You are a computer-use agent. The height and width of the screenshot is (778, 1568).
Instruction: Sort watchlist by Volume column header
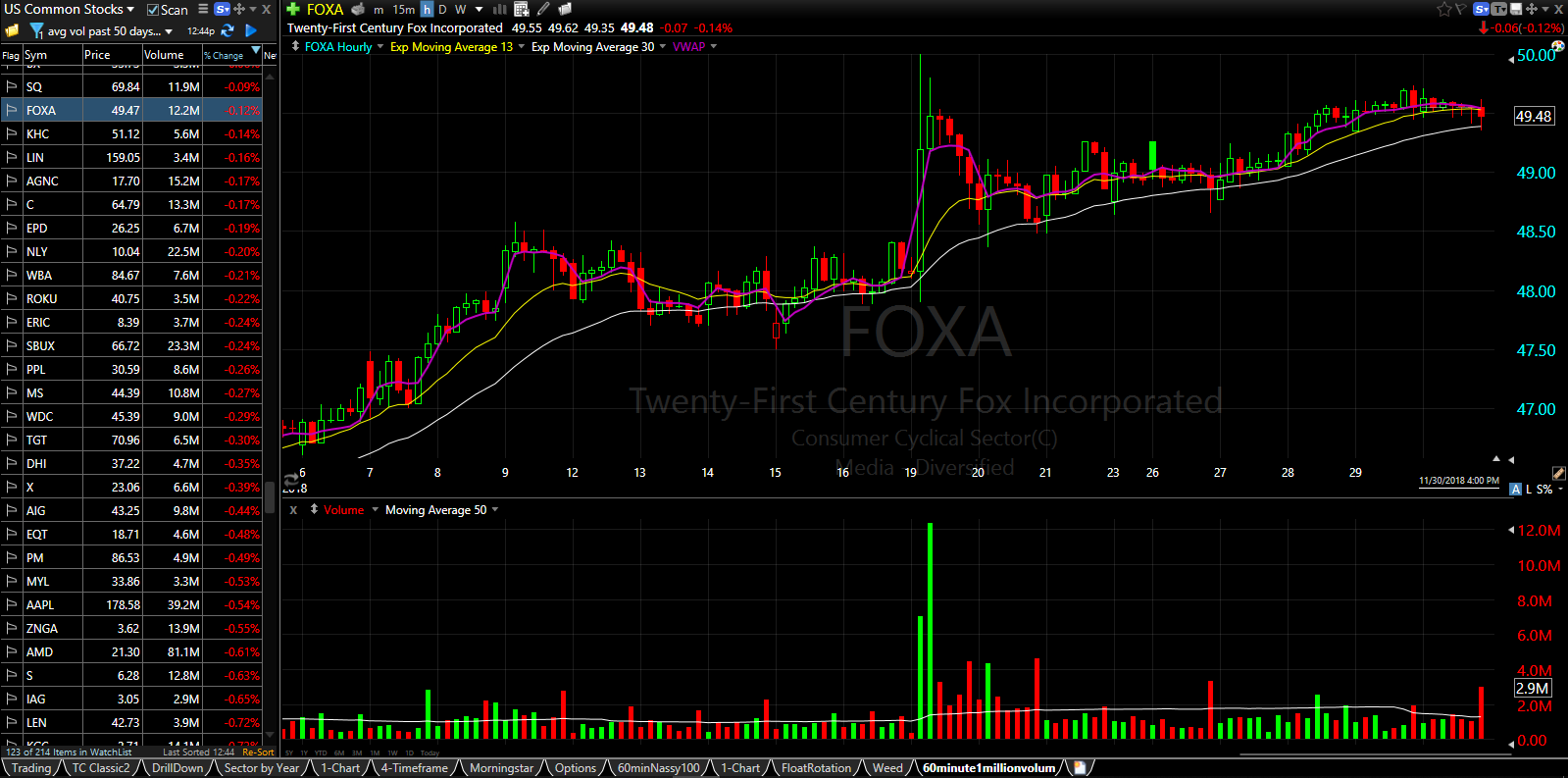[x=172, y=55]
